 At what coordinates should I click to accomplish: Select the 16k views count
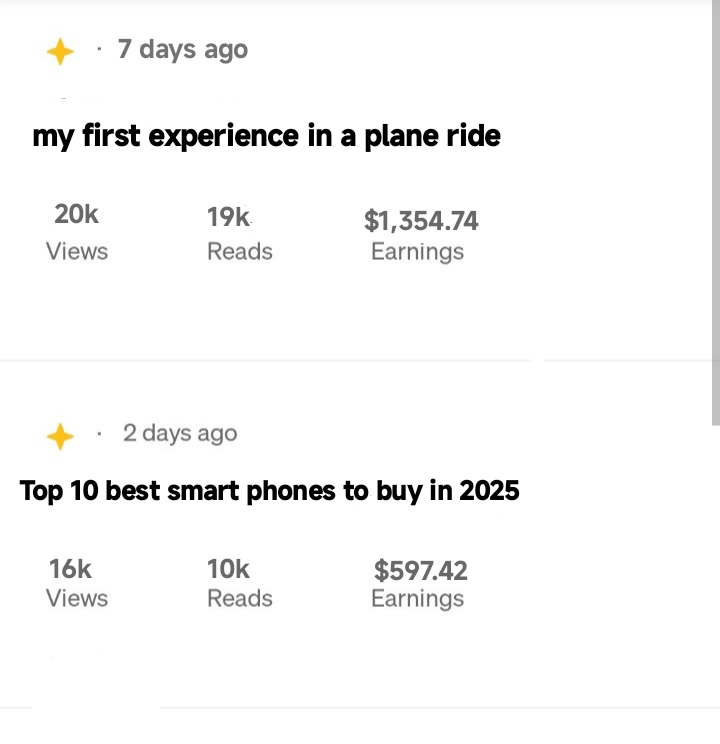click(x=70, y=569)
